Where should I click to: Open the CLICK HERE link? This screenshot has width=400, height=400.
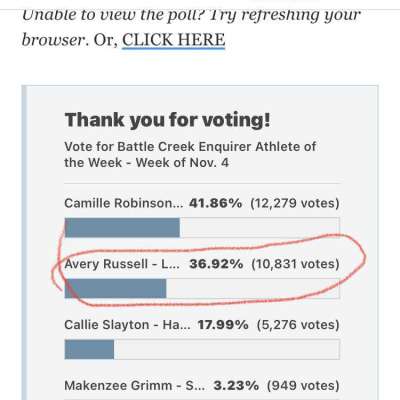pos(174,40)
